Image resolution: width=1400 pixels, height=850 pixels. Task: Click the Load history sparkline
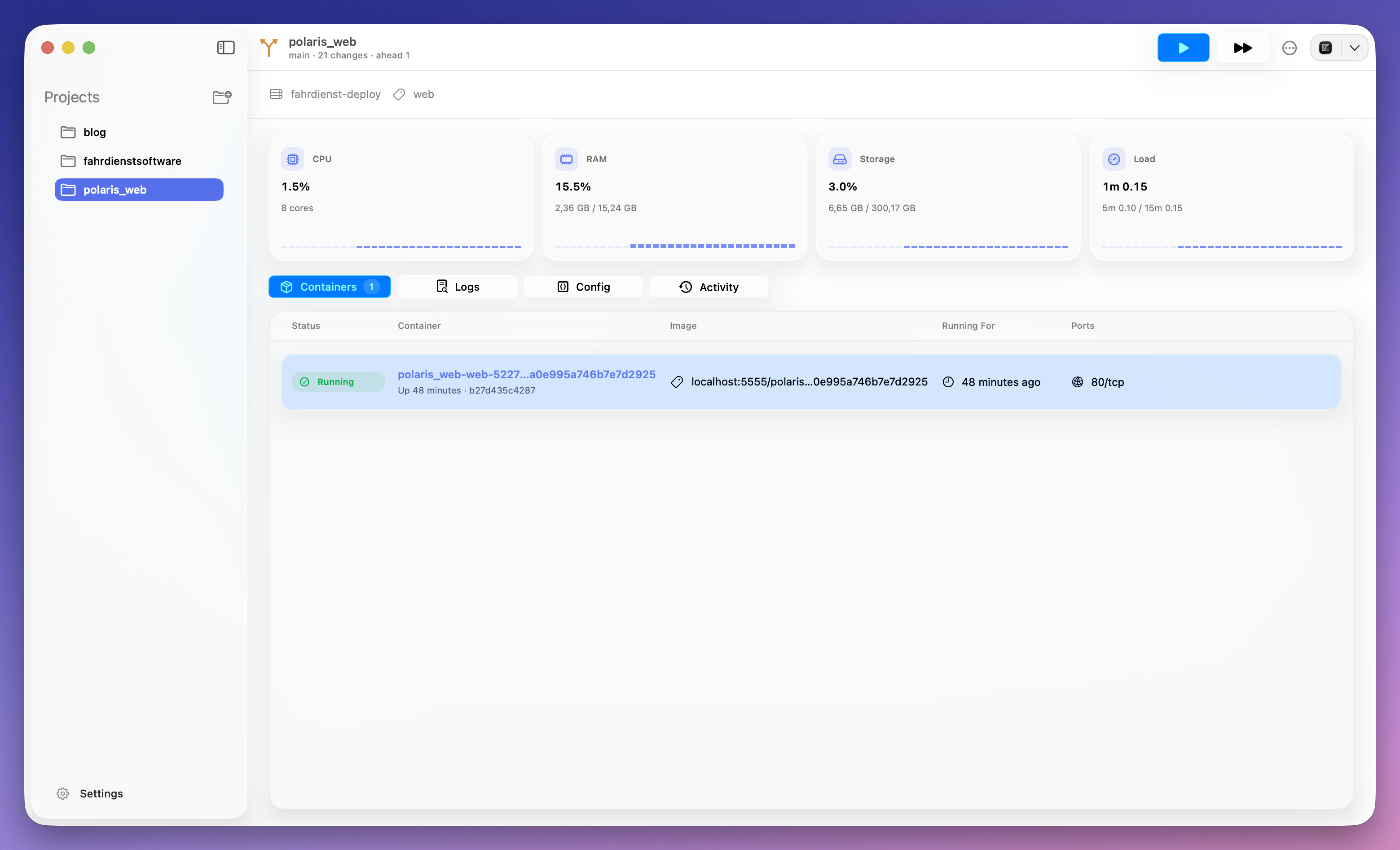pyautogui.click(x=1222, y=247)
